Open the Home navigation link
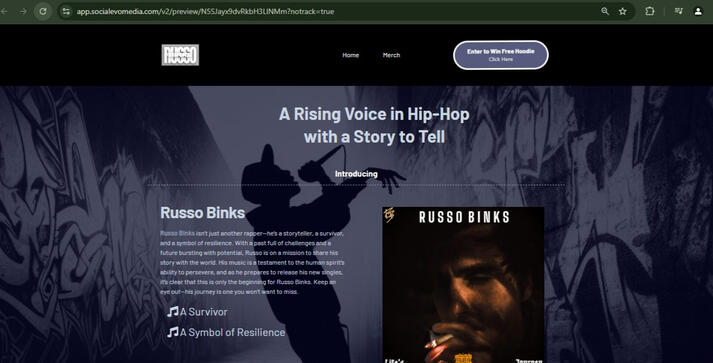 coord(351,55)
